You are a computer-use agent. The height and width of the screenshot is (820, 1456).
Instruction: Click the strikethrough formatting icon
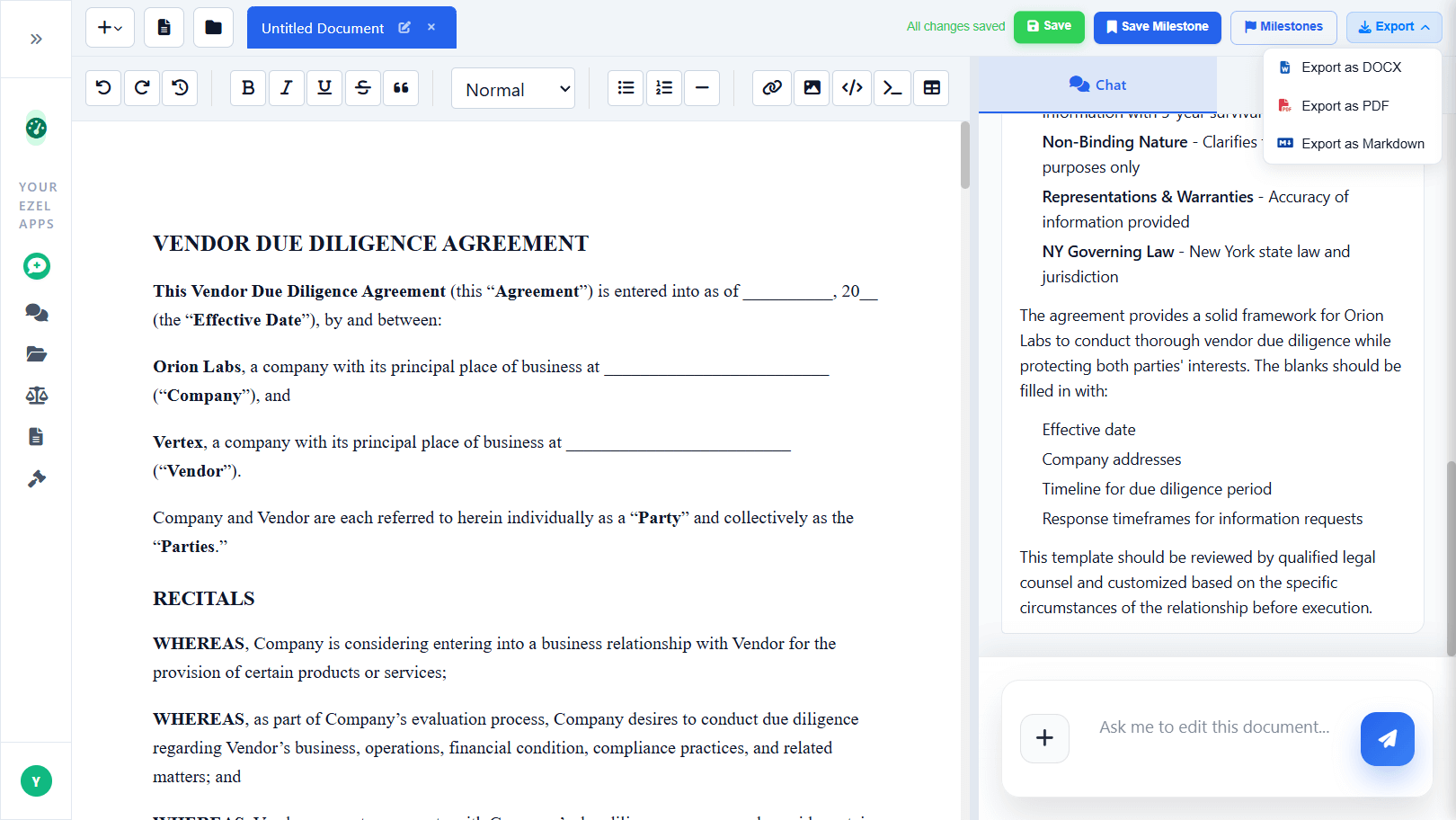pos(363,88)
